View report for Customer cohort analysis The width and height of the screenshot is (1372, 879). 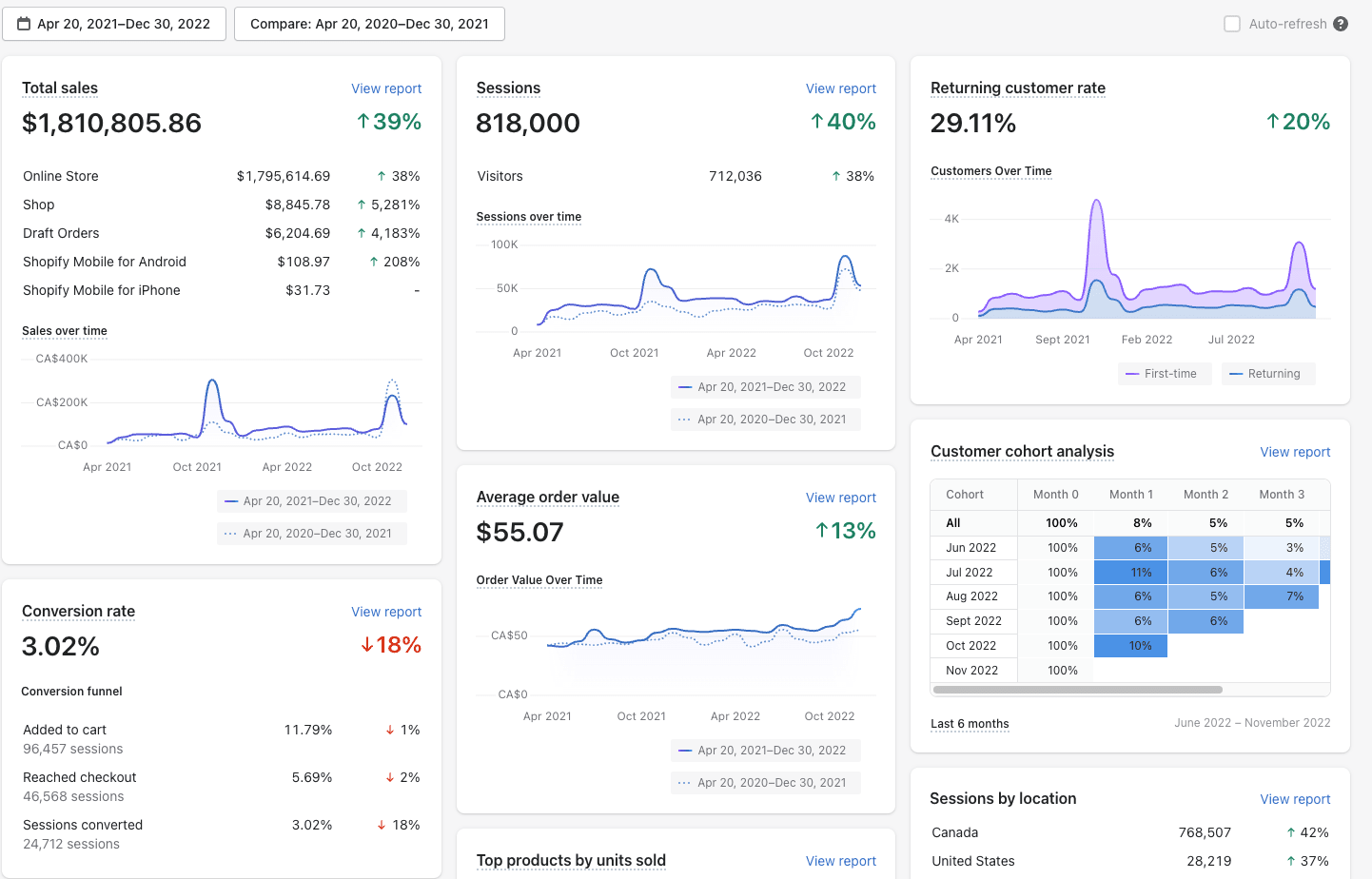click(1294, 452)
